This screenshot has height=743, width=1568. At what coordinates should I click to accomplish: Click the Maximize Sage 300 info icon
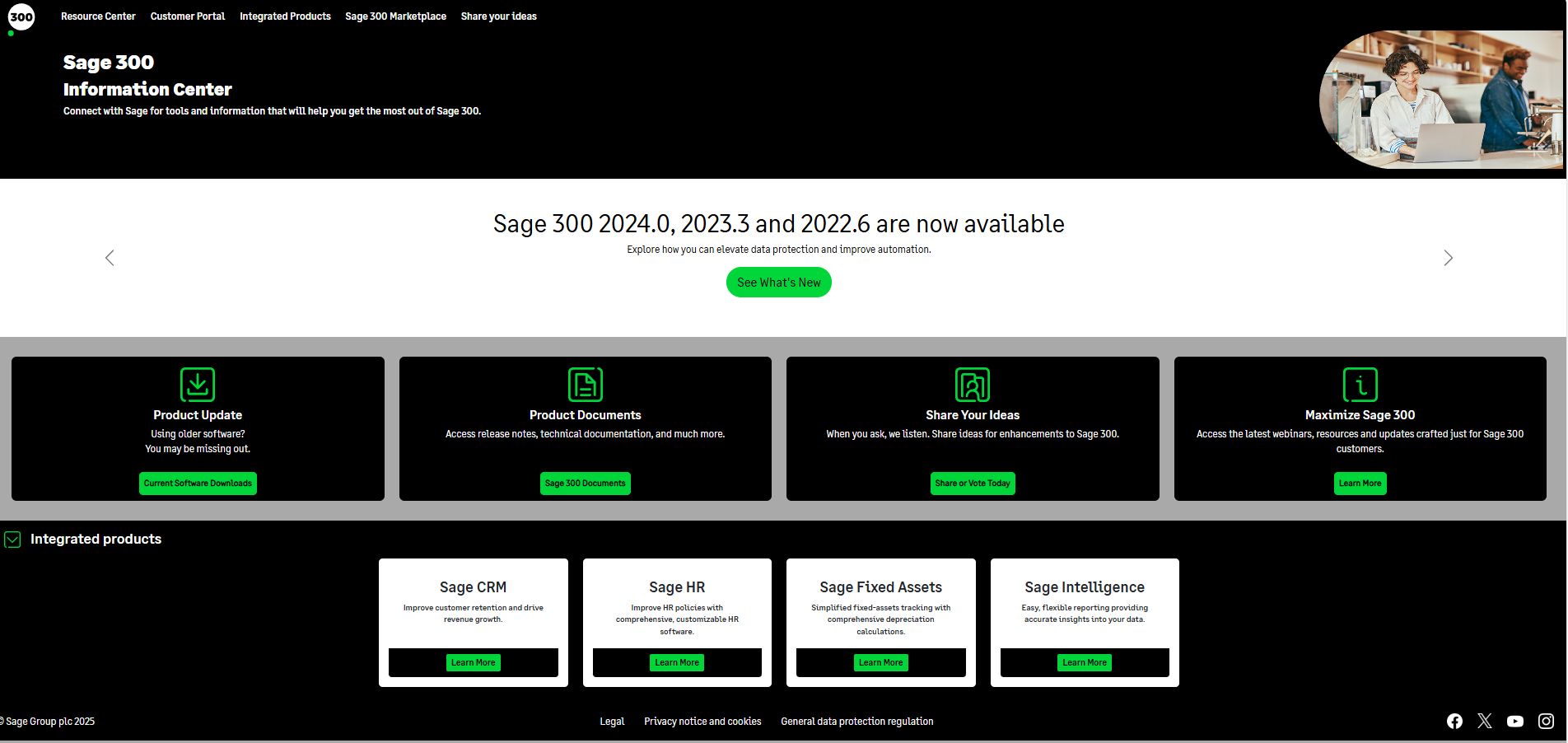1360,385
